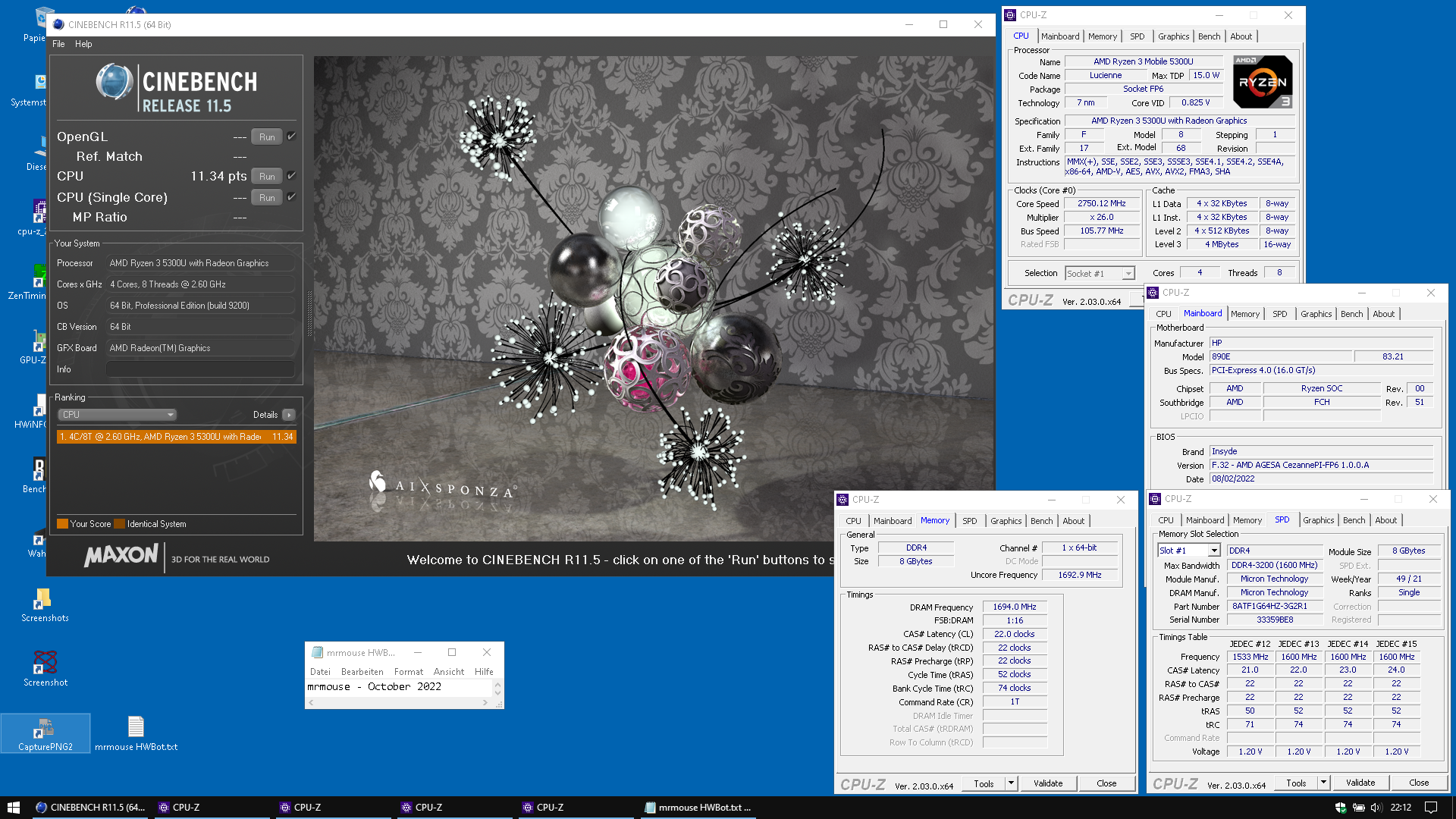The image size is (1456, 819).
Task: Open the mrmouse HWBot.txt desktop file
Action: (136, 733)
